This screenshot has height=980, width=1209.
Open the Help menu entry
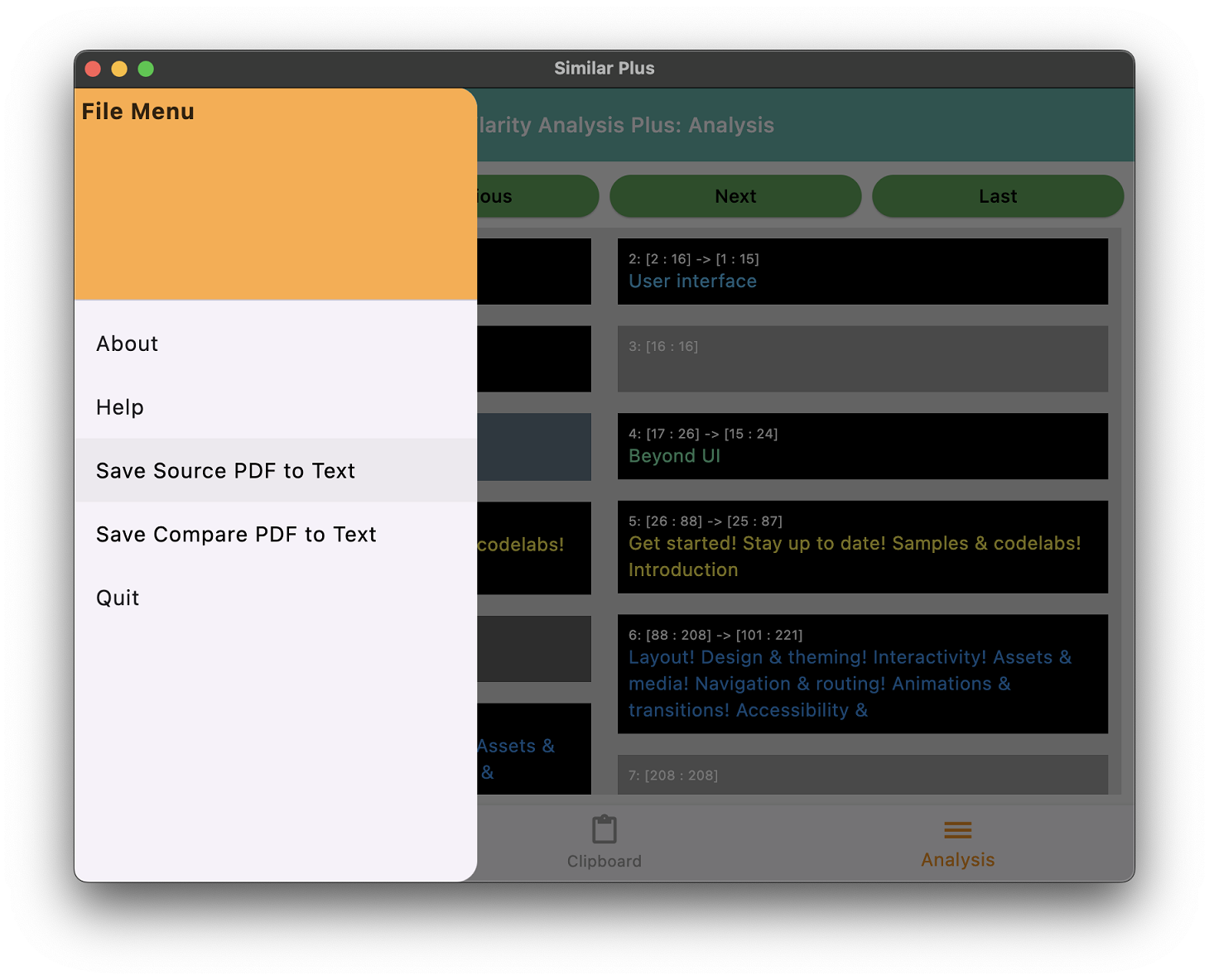[x=276, y=407]
